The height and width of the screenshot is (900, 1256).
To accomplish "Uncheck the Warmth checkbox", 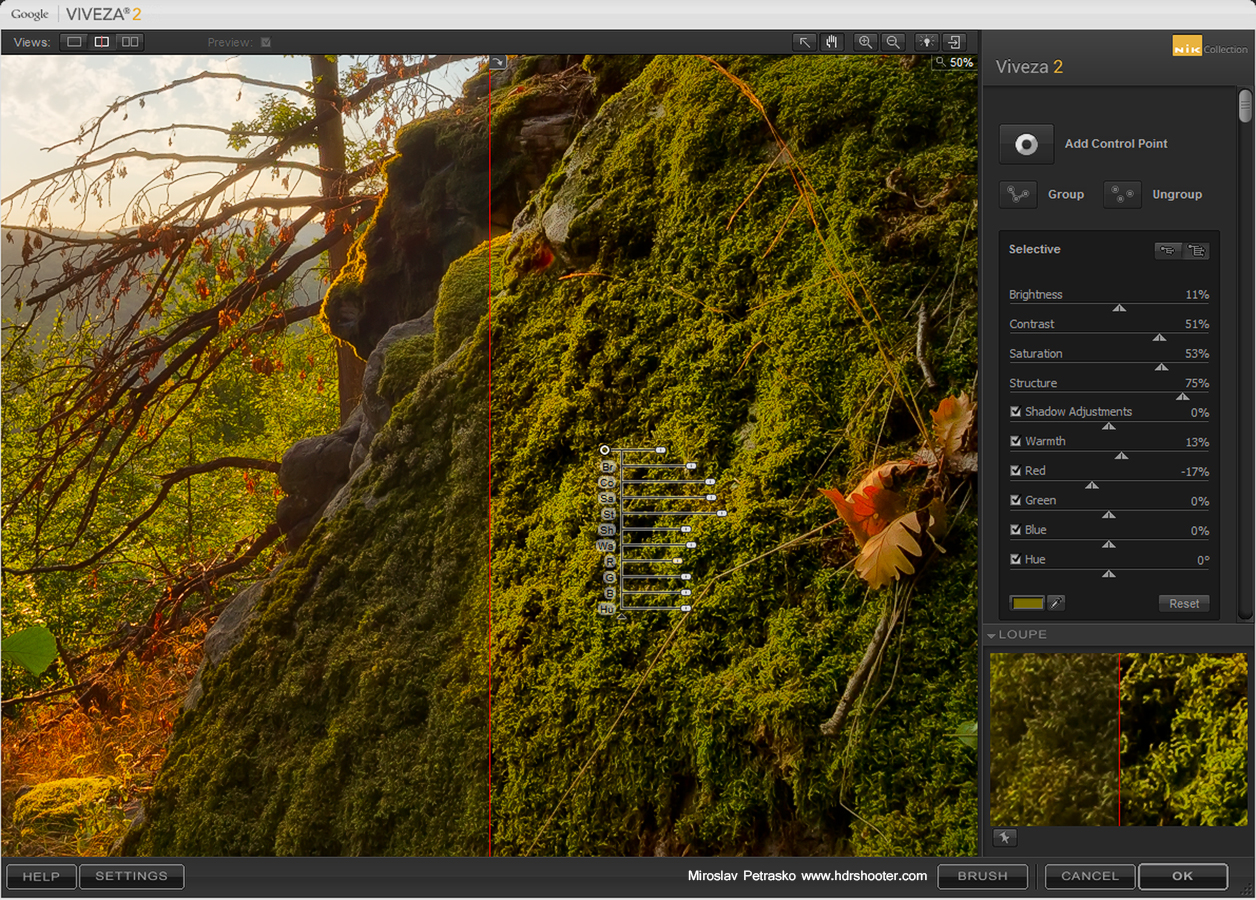I will pos(1016,441).
